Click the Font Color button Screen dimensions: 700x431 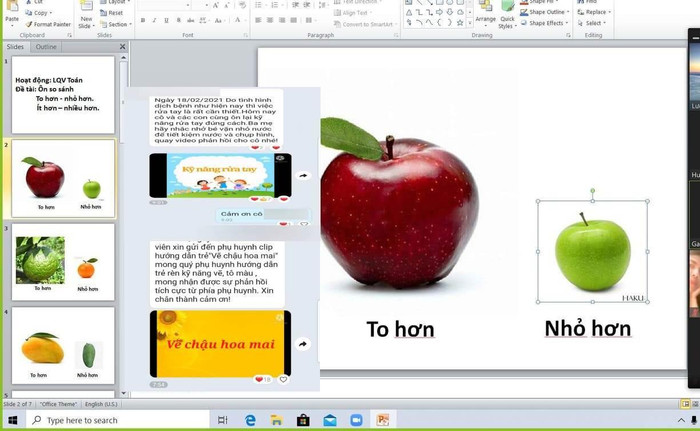237,20
